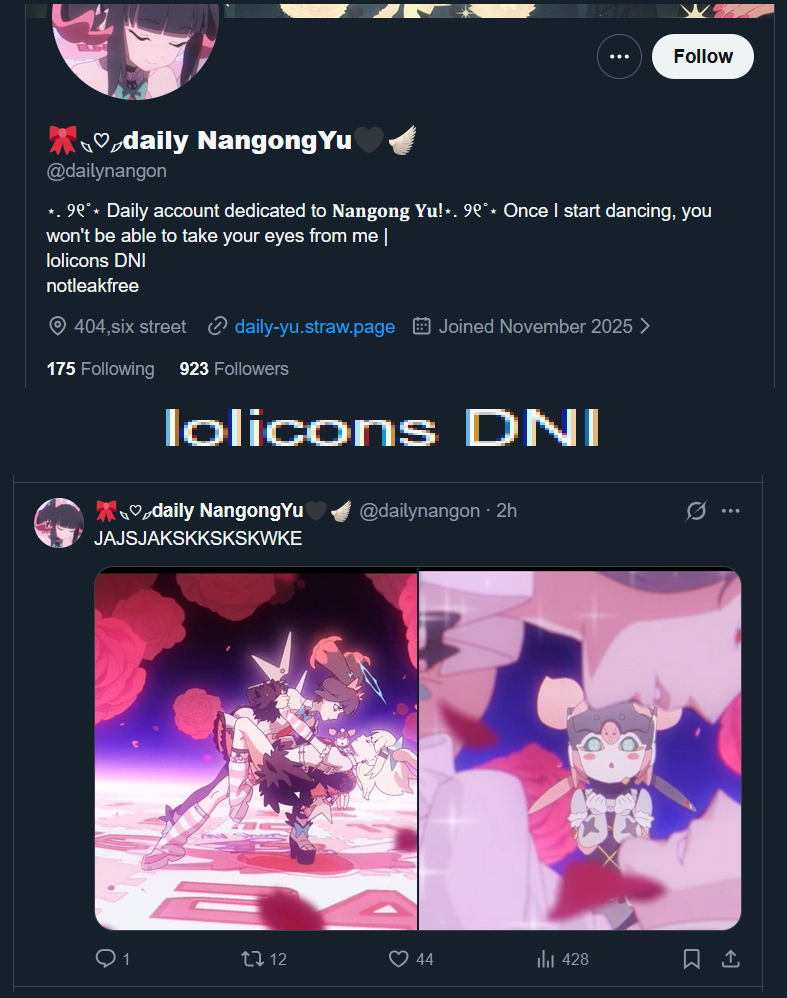Like the post with heart icon
Screen dimensions: 787x998
click(x=399, y=959)
